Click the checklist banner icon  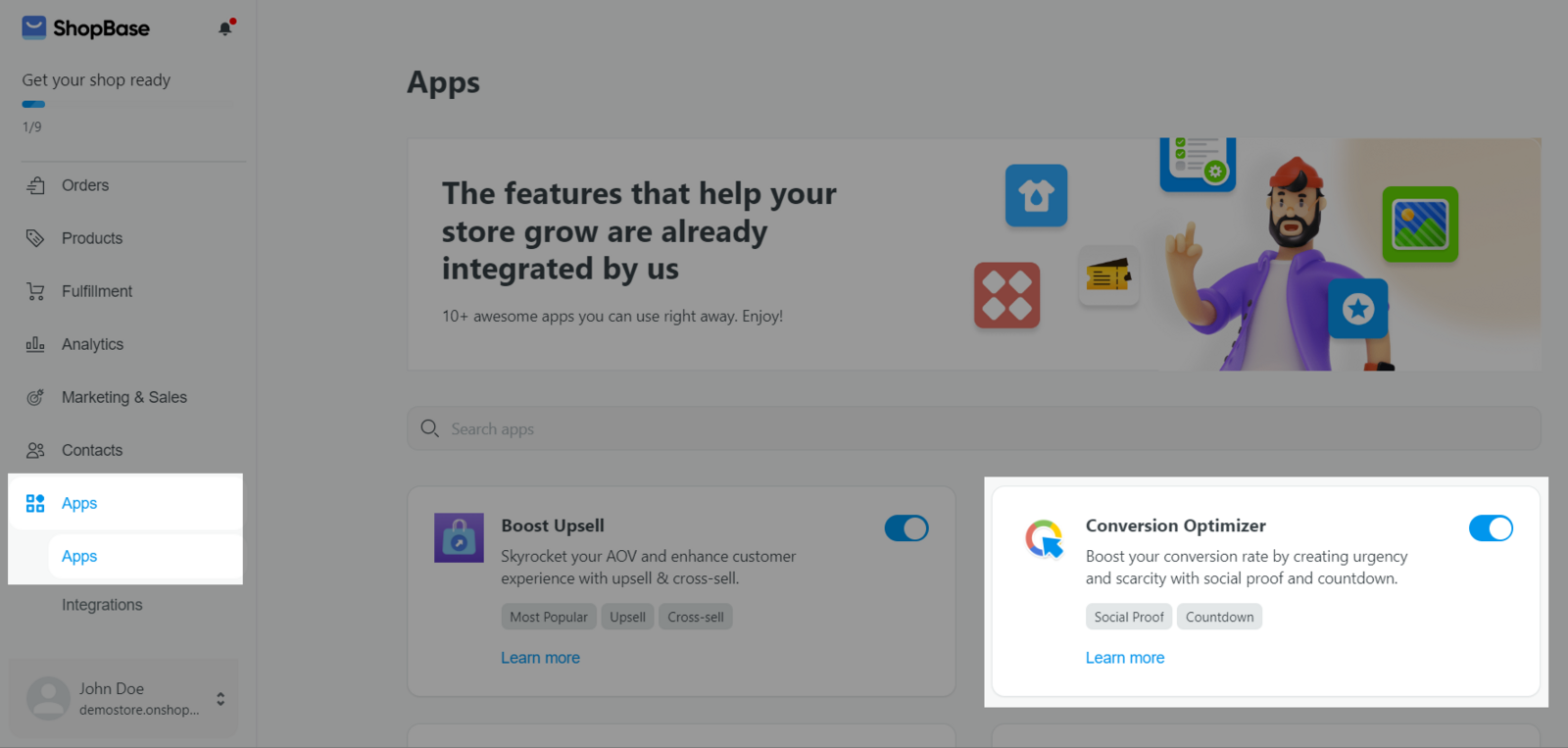[1198, 164]
